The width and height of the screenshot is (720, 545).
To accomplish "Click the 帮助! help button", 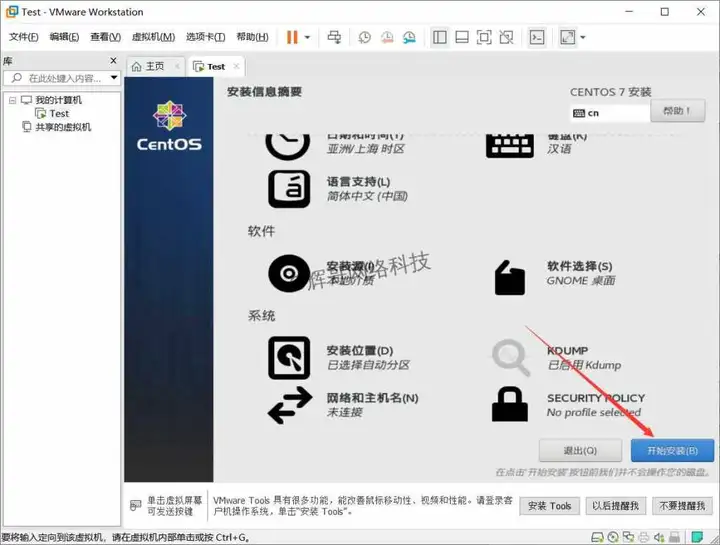I will tap(677, 111).
